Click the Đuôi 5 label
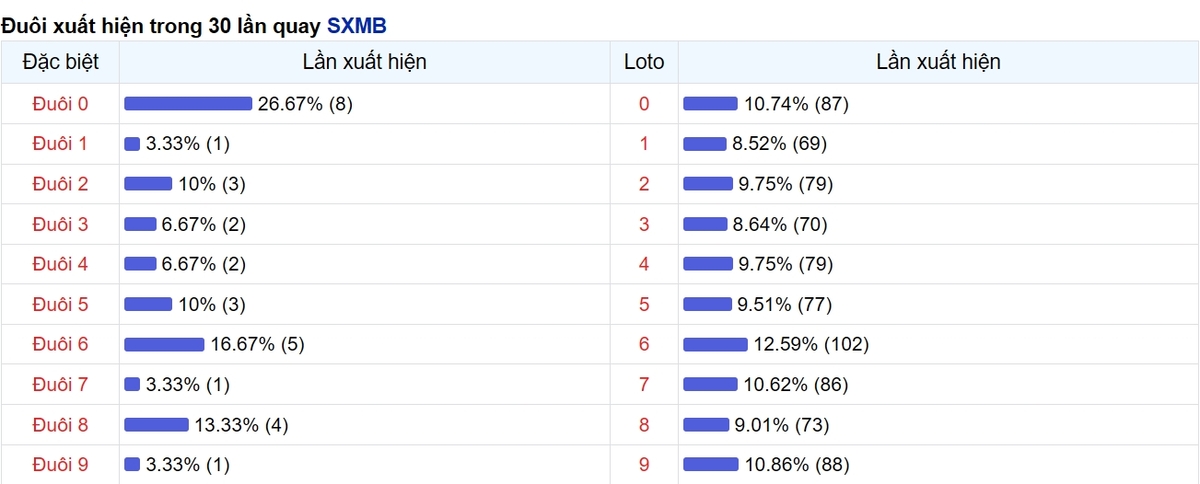Image resolution: width=1200 pixels, height=484 pixels. click(60, 304)
